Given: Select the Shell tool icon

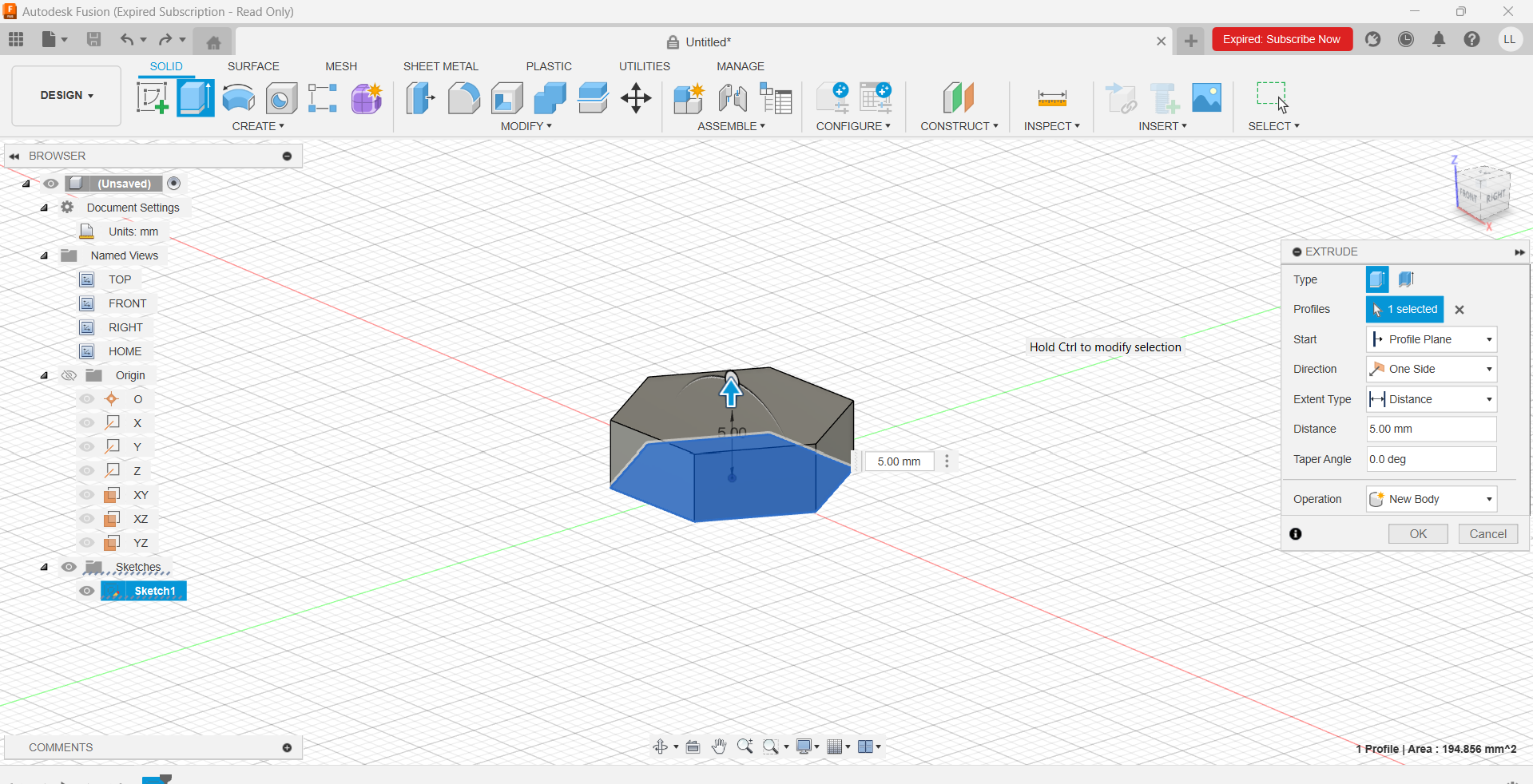Looking at the screenshot, I should click(x=506, y=98).
